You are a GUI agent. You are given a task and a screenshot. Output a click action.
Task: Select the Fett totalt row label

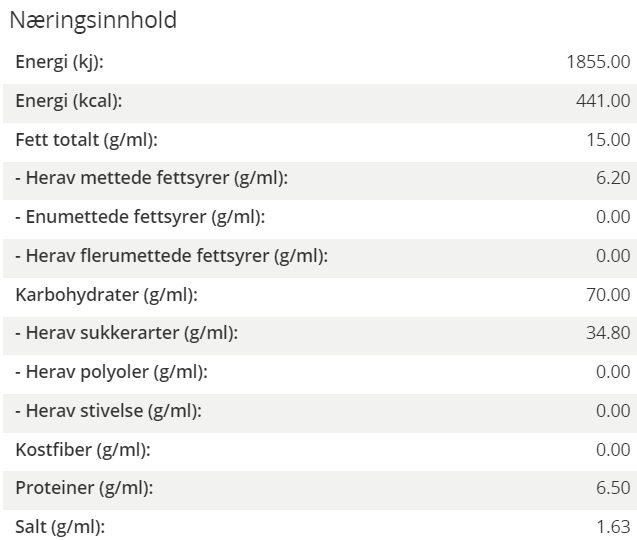[x=87, y=140]
